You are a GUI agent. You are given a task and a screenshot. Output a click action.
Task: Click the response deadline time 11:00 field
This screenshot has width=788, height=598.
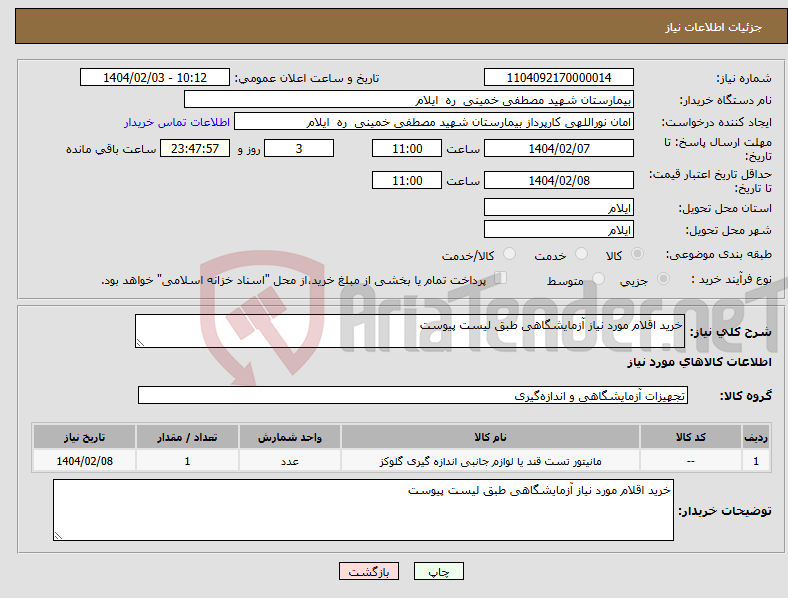(x=407, y=148)
